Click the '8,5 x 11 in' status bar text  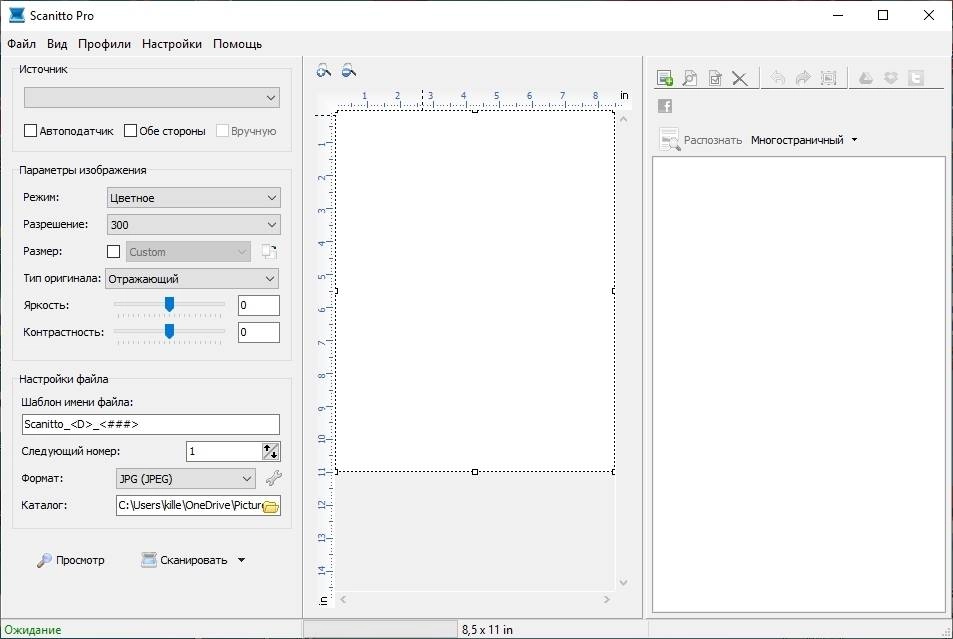[x=487, y=630]
